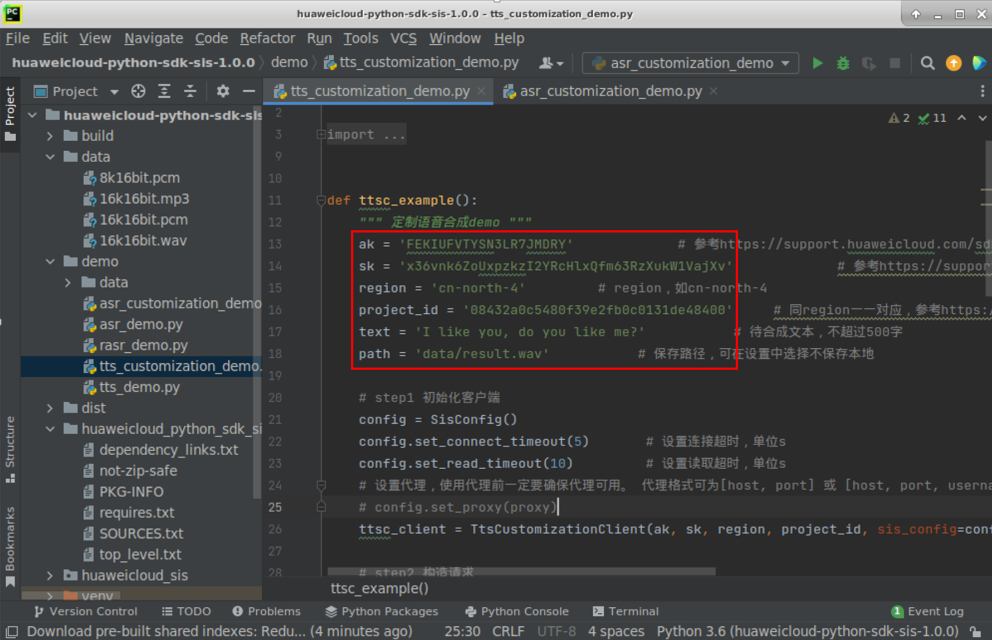Start debugging with the bug icon

(x=843, y=63)
